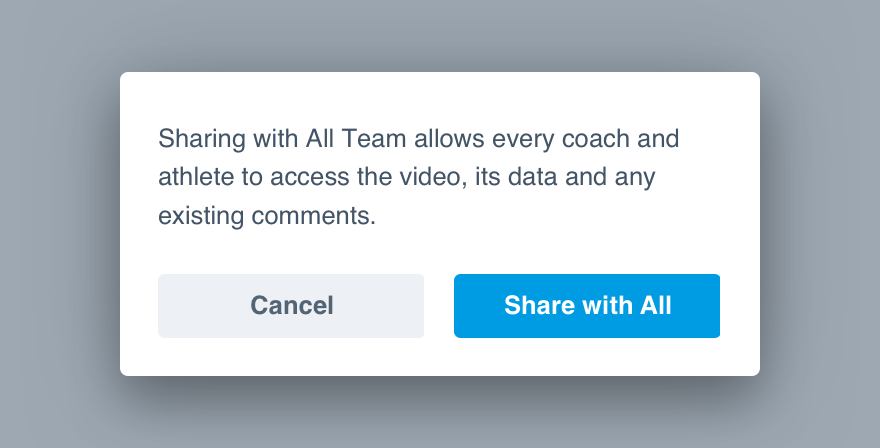Share the video with the whole team
This screenshot has width=880, height=448.
587,306
